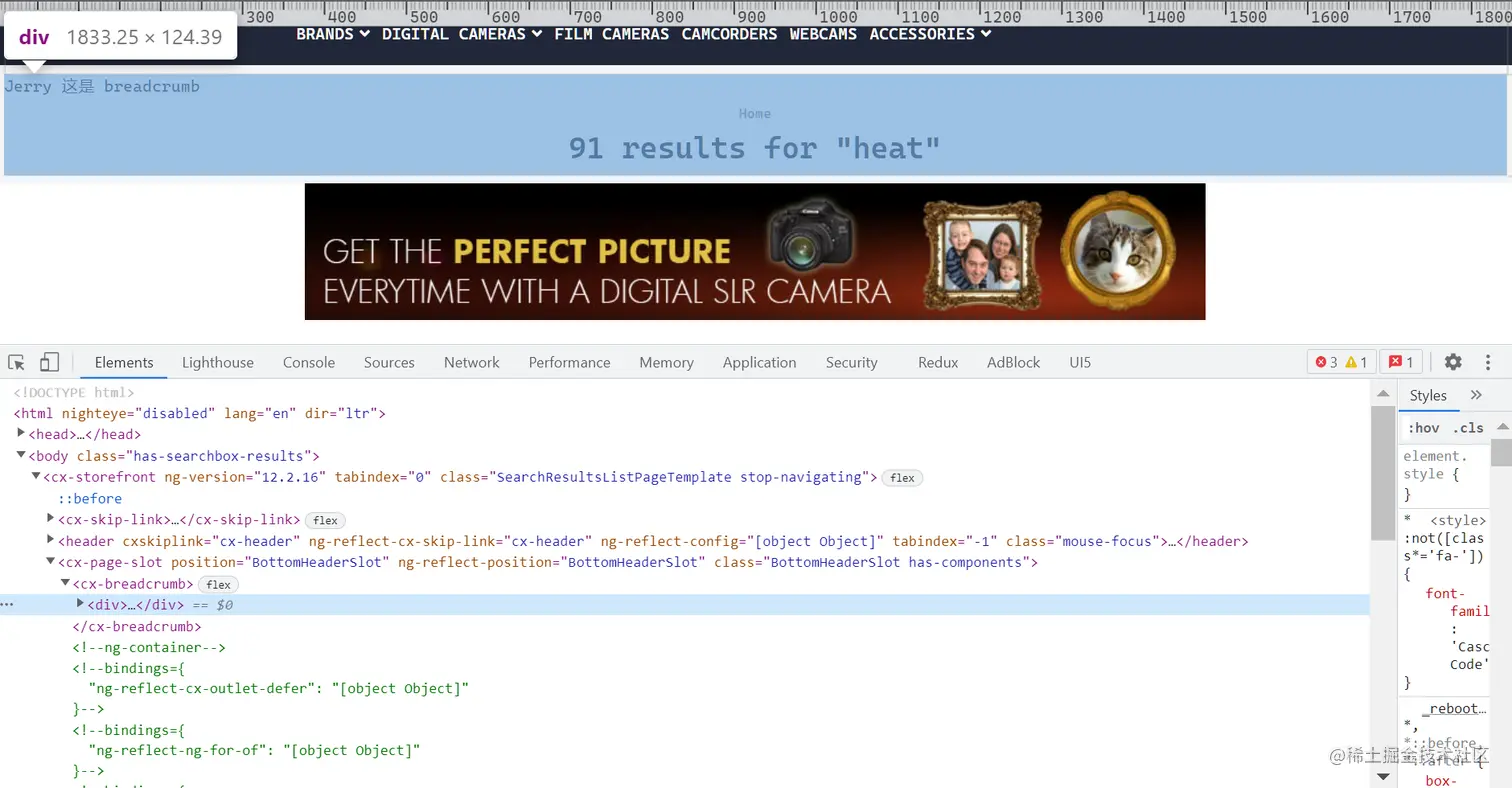Go to FILM CAMERAS category
Screen dimensions: 1512x788
(612, 34)
